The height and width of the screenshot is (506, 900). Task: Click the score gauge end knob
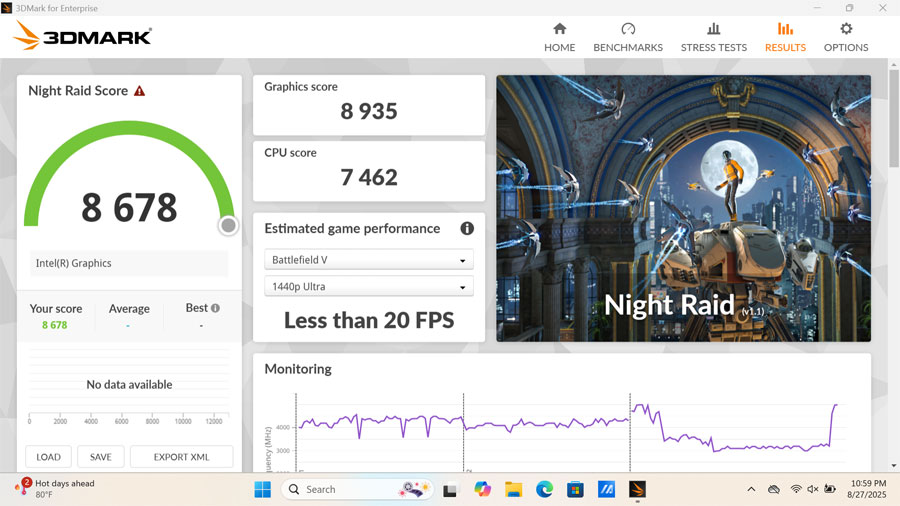(x=228, y=226)
